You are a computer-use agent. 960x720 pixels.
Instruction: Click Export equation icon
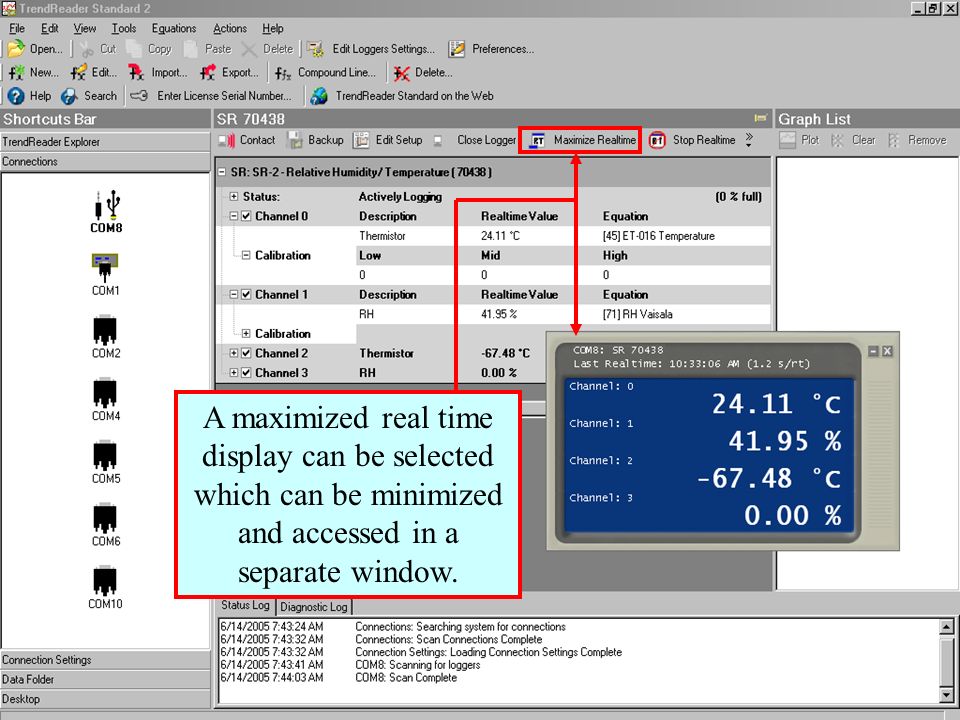click(x=208, y=73)
